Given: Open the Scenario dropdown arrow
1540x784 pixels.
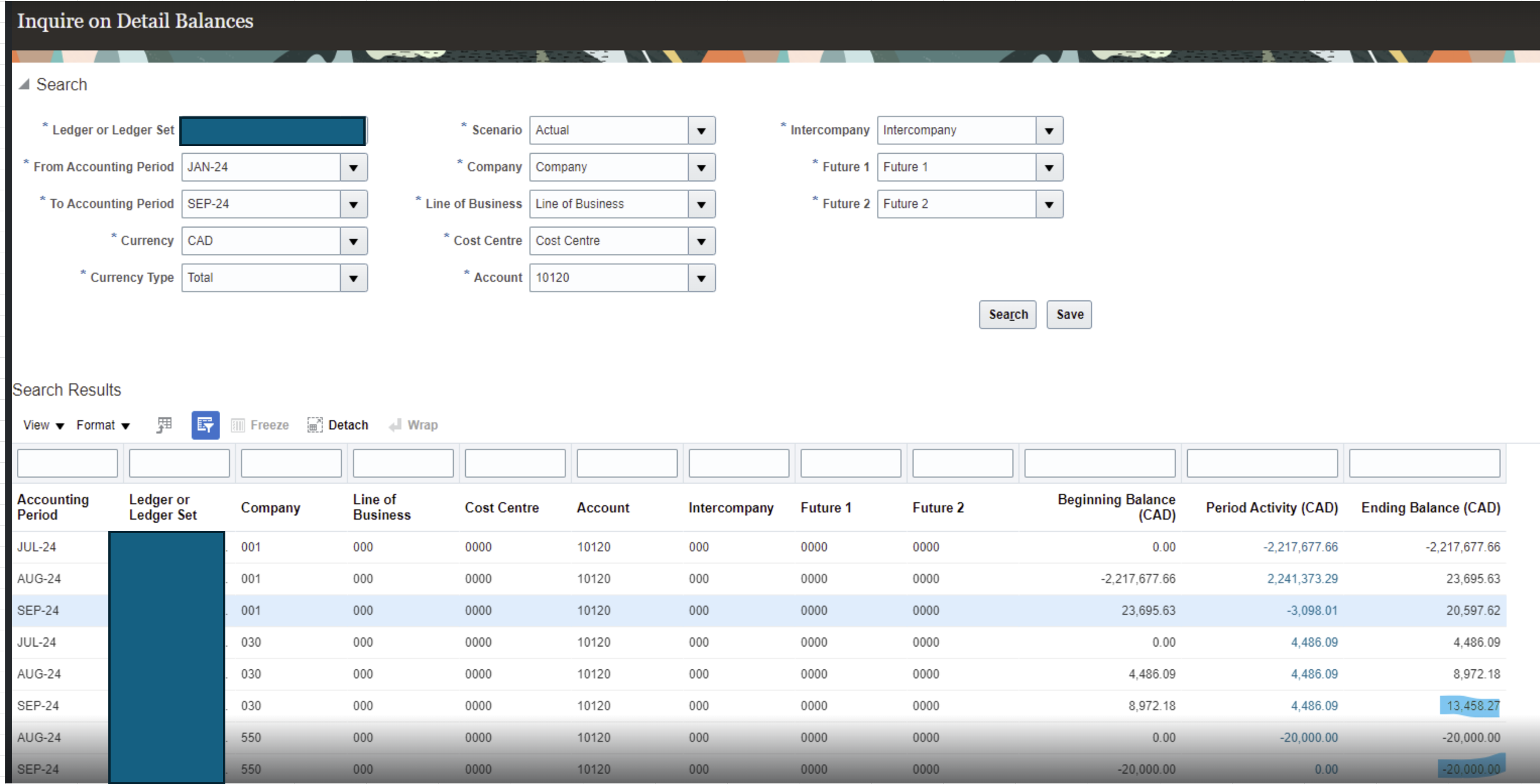Looking at the screenshot, I should tap(701, 130).
